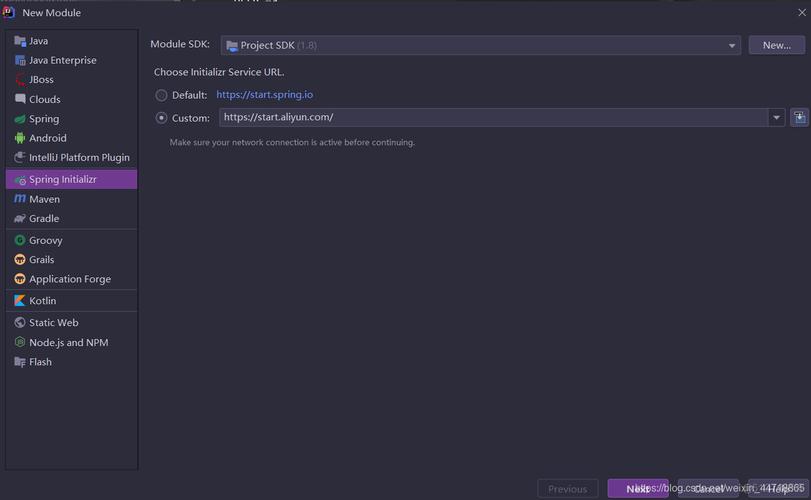The height and width of the screenshot is (500, 811).
Task: Open the custom URL history icon button
Action: pyautogui.click(x=799, y=117)
